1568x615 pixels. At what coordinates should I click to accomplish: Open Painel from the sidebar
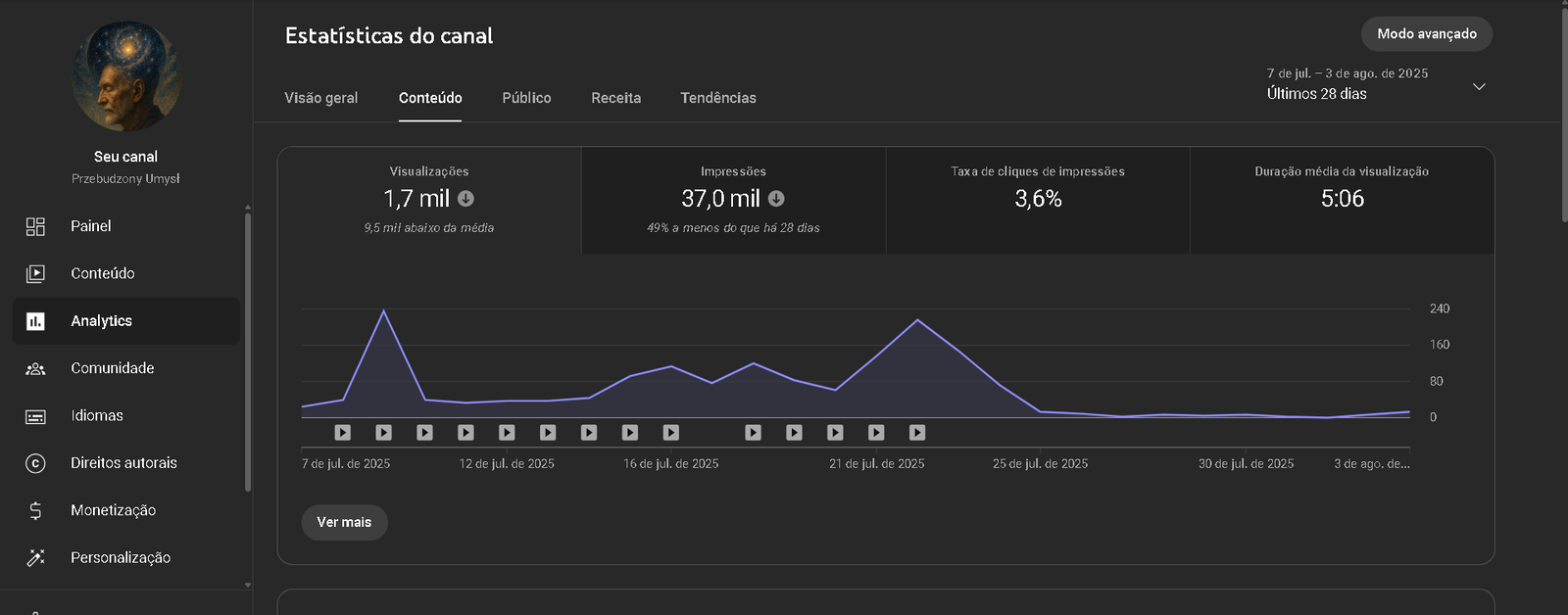click(125, 226)
